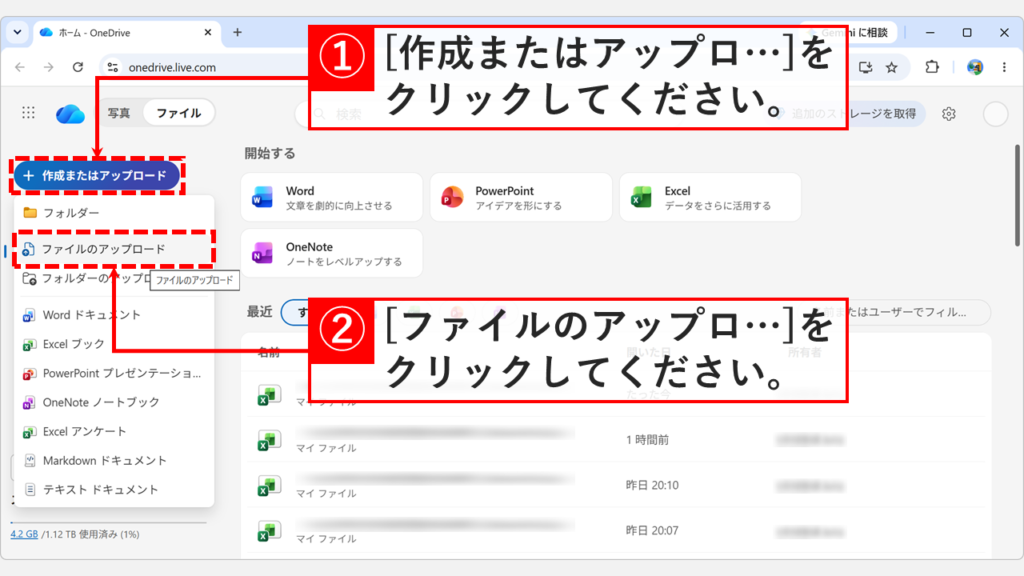Click the 1 時間前 timestamp text
The height and width of the screenshot is (576, 1024).
pos(647,440)
